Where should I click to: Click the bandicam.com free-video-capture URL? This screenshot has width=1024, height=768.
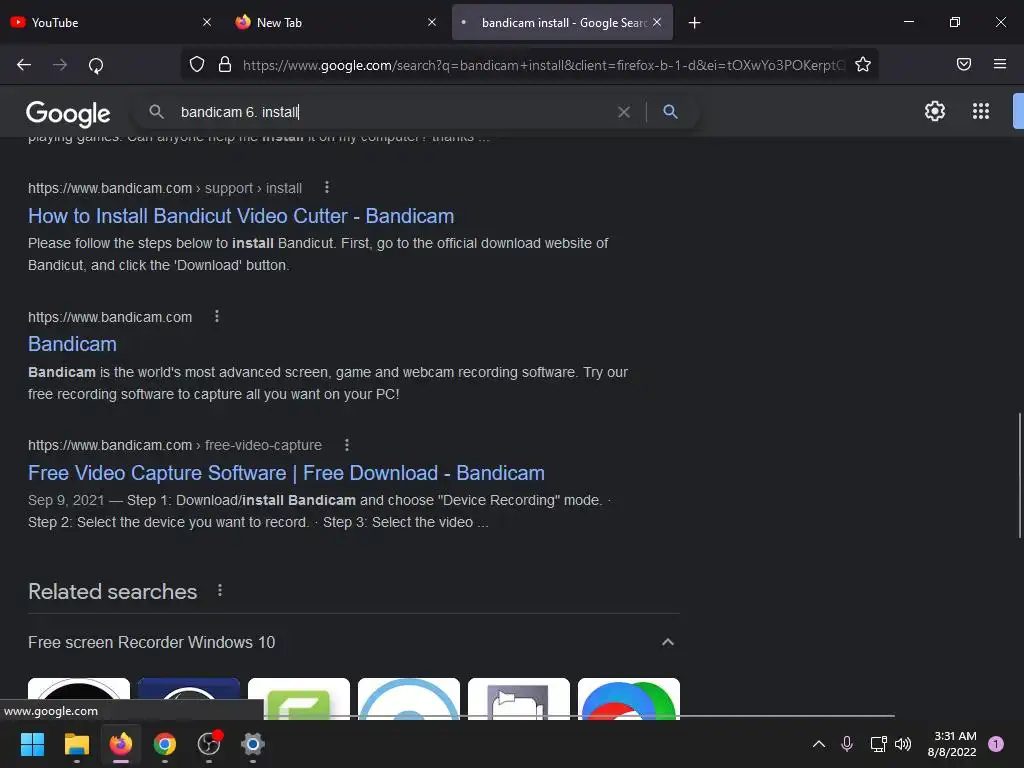[x=175, y=445]
